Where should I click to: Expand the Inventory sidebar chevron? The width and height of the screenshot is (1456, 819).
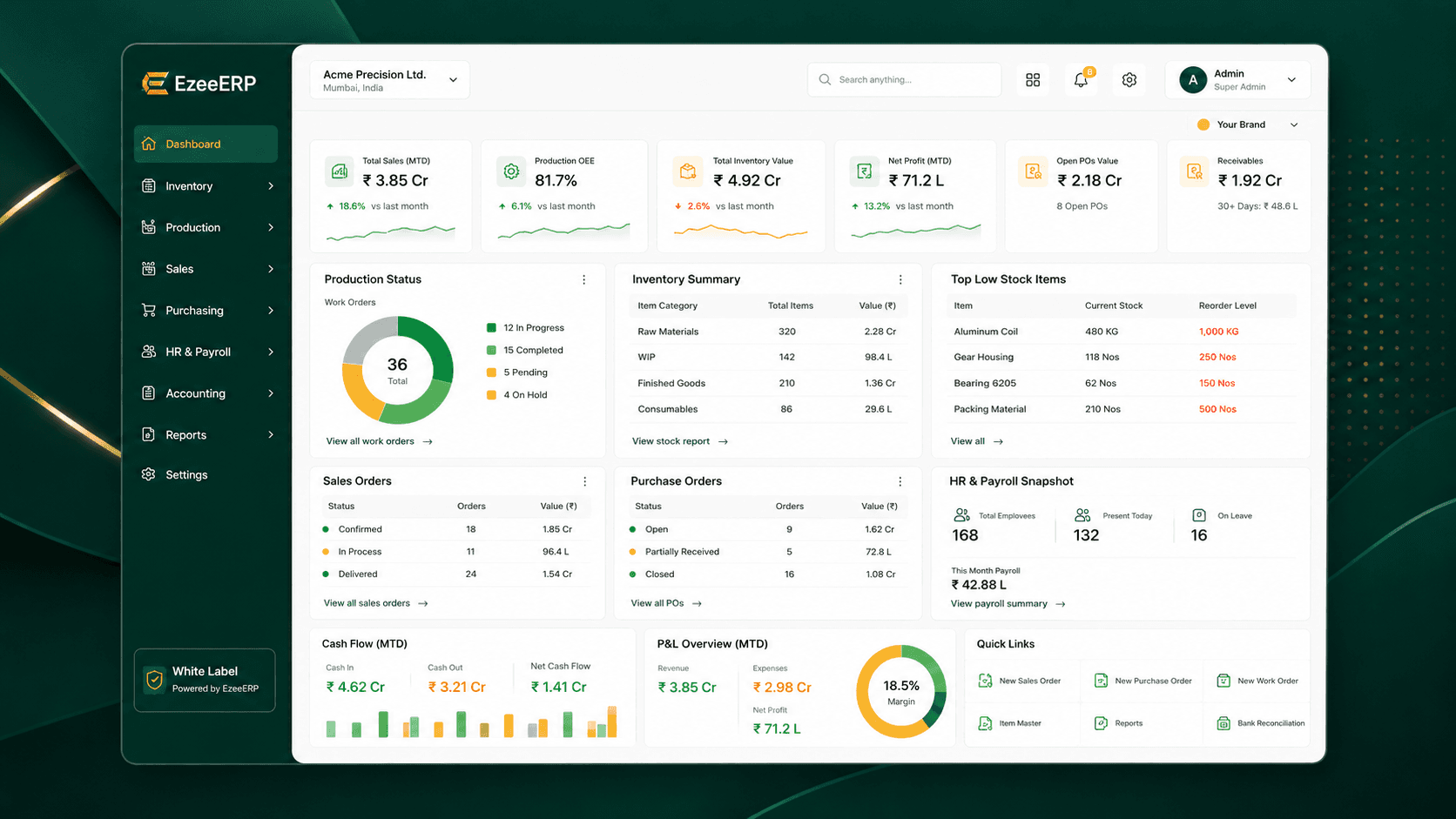click(271, 186)
